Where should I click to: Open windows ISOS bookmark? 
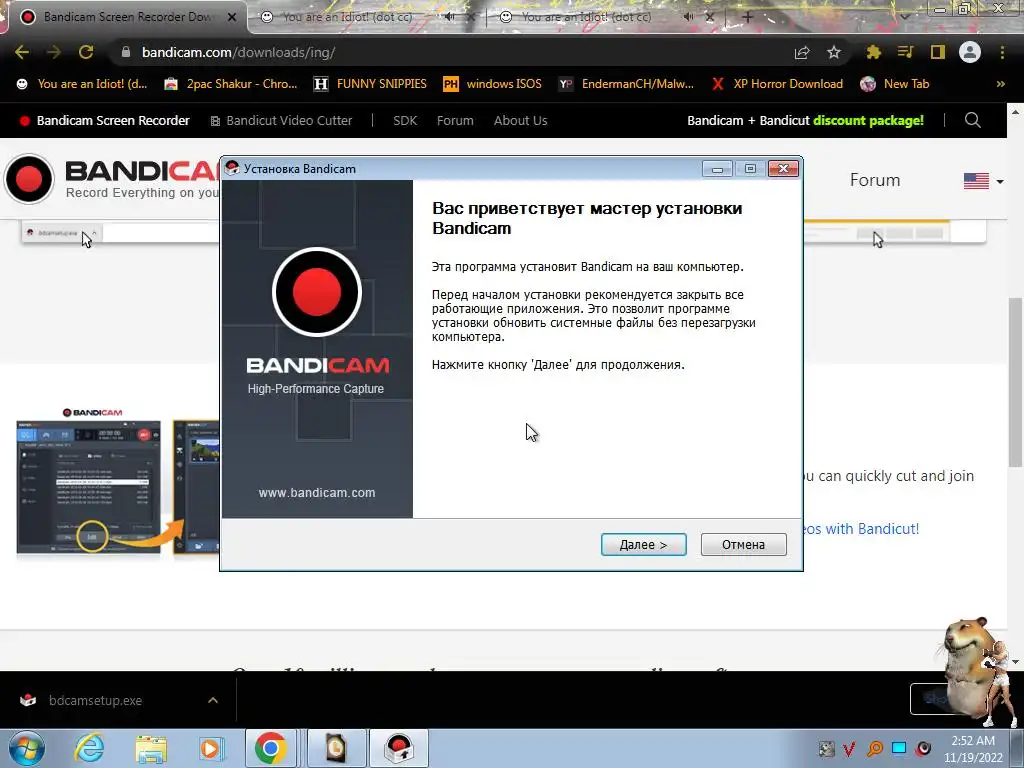point(492,84)
